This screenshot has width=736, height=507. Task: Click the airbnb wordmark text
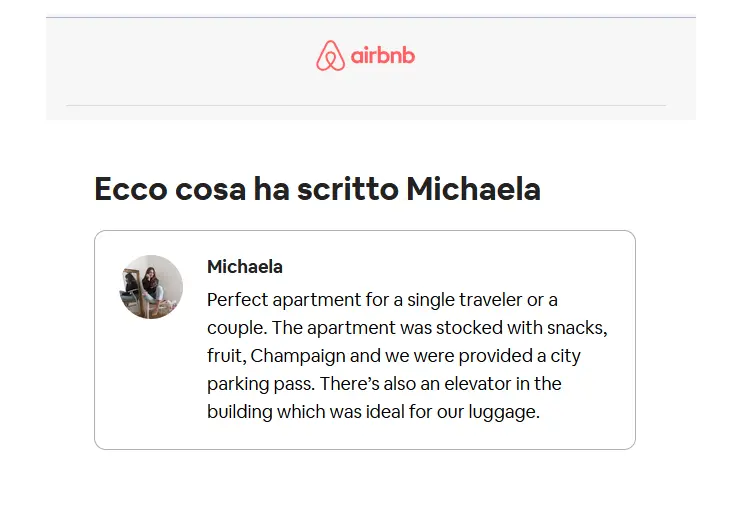[383, 56]
